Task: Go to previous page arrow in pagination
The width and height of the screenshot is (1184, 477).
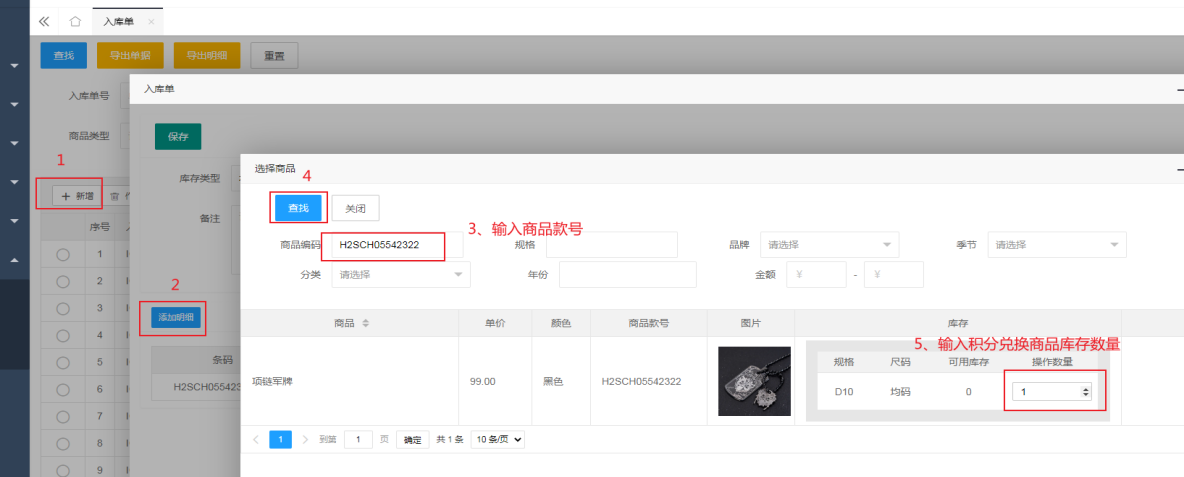Action: click(255, 439)
